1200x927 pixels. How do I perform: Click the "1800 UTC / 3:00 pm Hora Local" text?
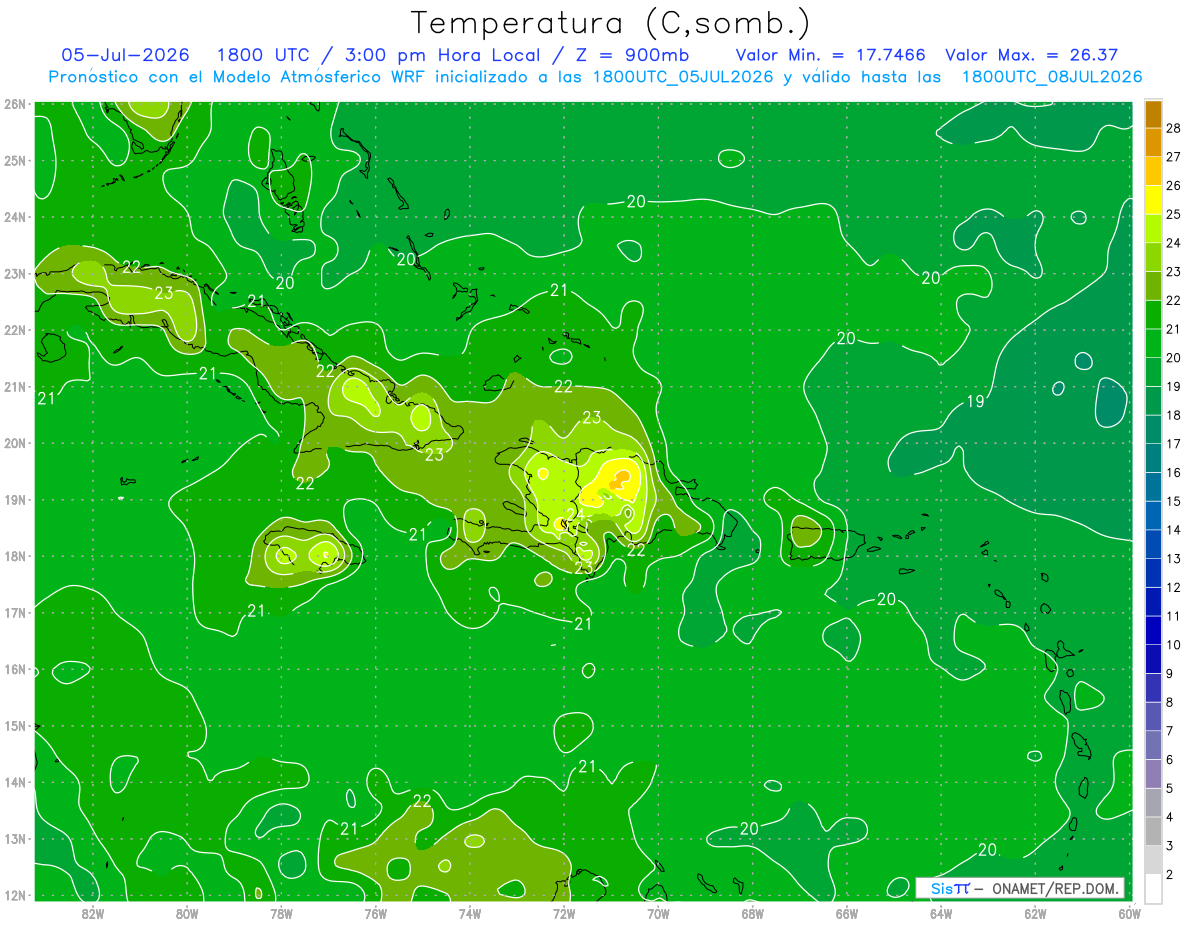coord(378,55)
